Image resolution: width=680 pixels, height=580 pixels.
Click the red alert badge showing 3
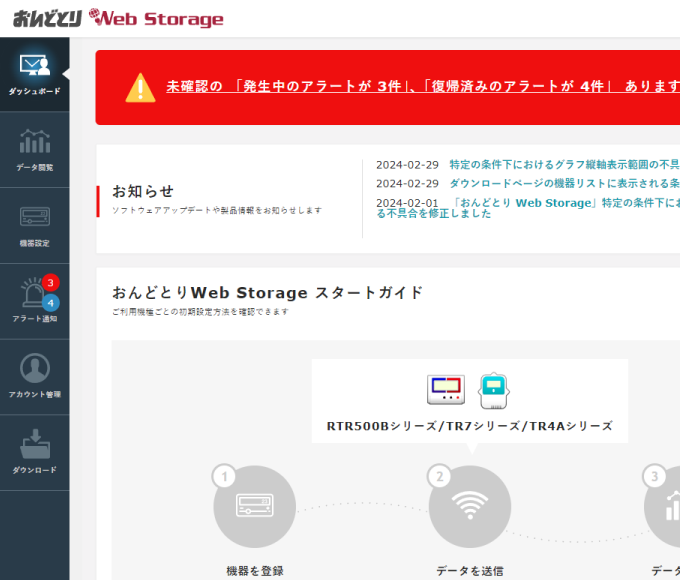[x=51, y=283]
